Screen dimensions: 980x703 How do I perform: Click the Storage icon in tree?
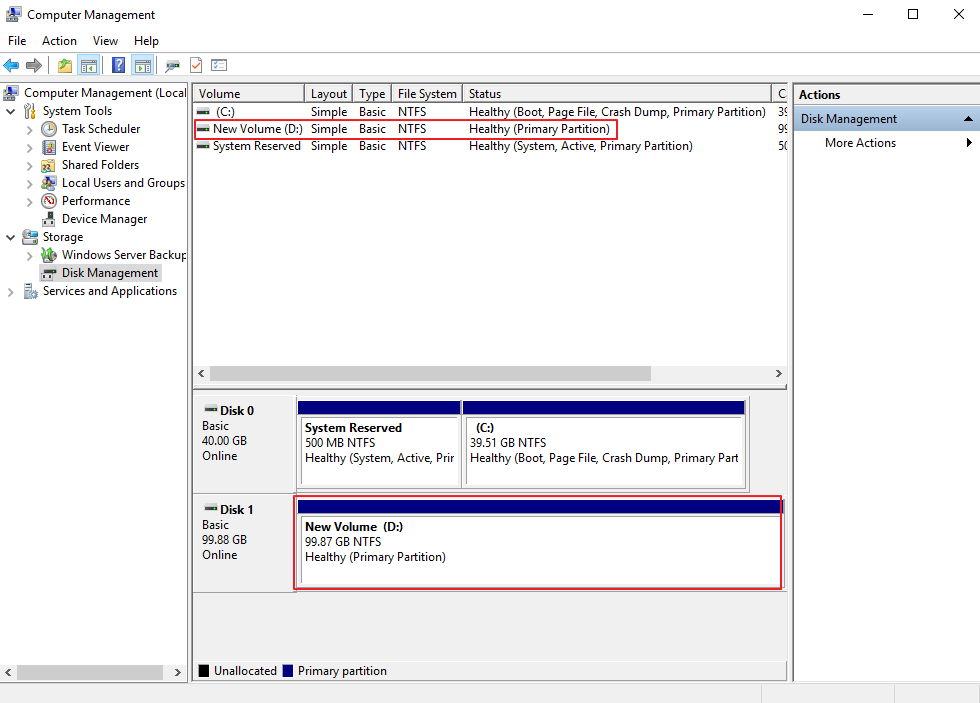[x=29, y=237]
